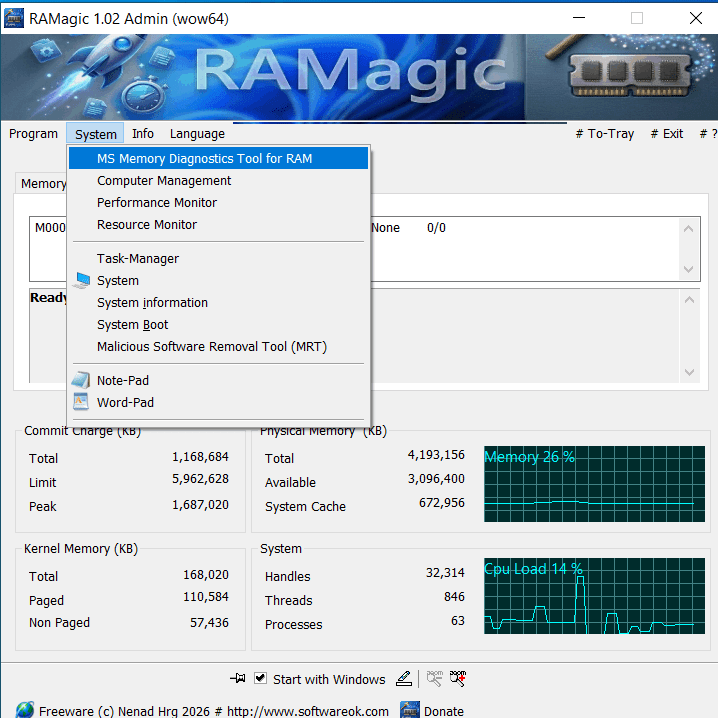The height and width of the screenshot is (718, 718).
Task: Click the Processes value 63
Action: [458, 620]
